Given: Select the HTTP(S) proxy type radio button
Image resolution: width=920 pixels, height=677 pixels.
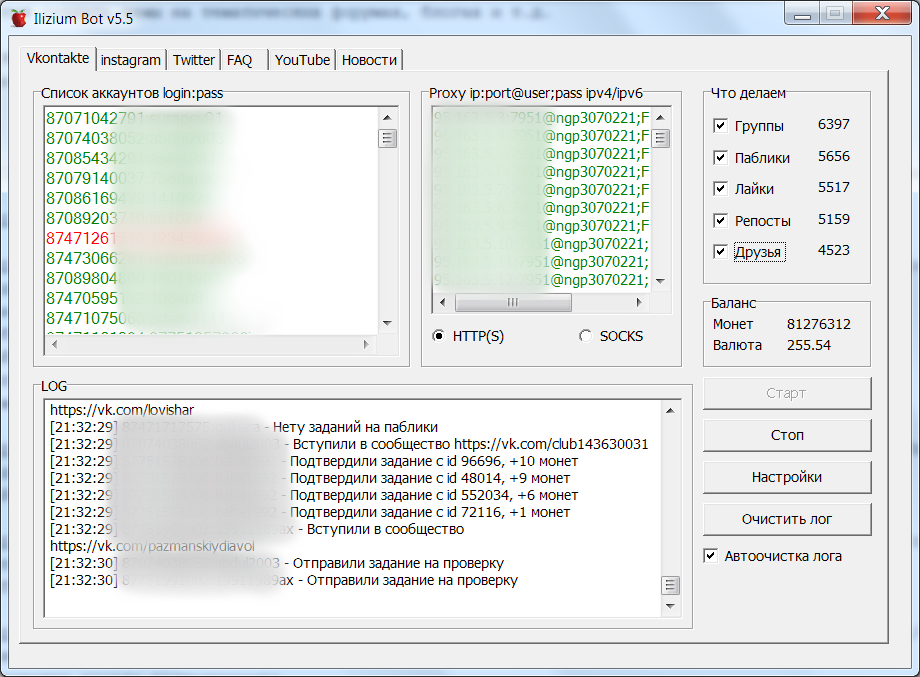Looking at the screenshot, I should tap(438, 336).
